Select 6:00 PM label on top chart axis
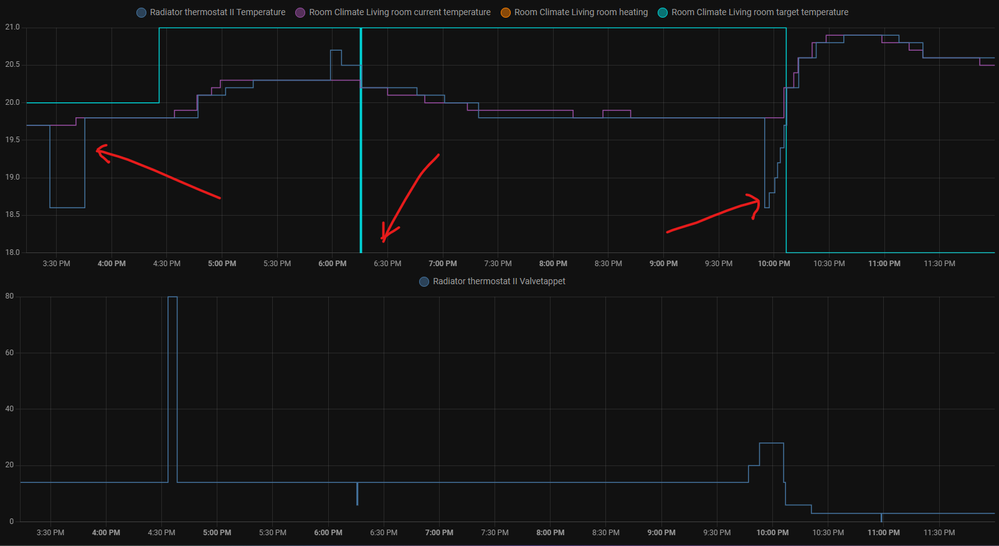The image size is (999, 546). (x=332, y=264)
